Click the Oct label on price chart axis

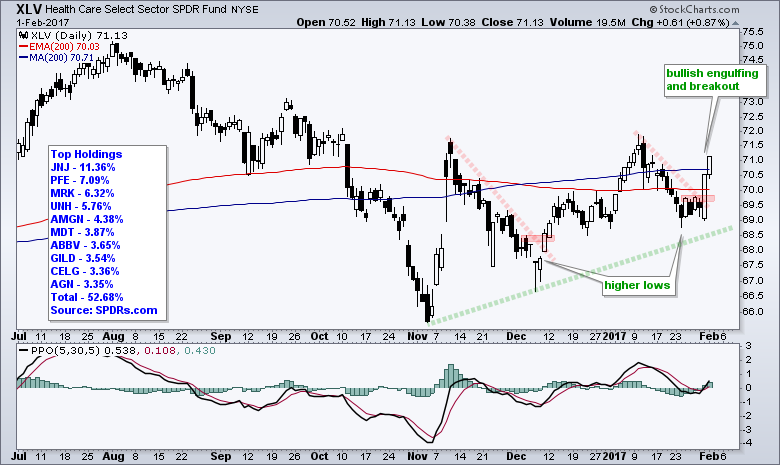319,336
